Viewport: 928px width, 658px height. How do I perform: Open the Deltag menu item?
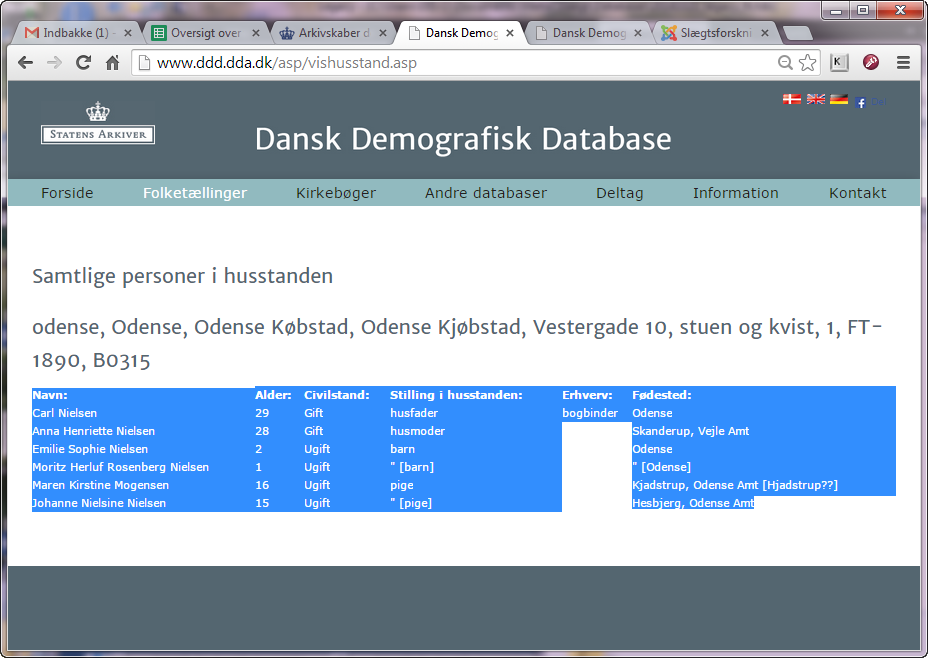point(619,193)
